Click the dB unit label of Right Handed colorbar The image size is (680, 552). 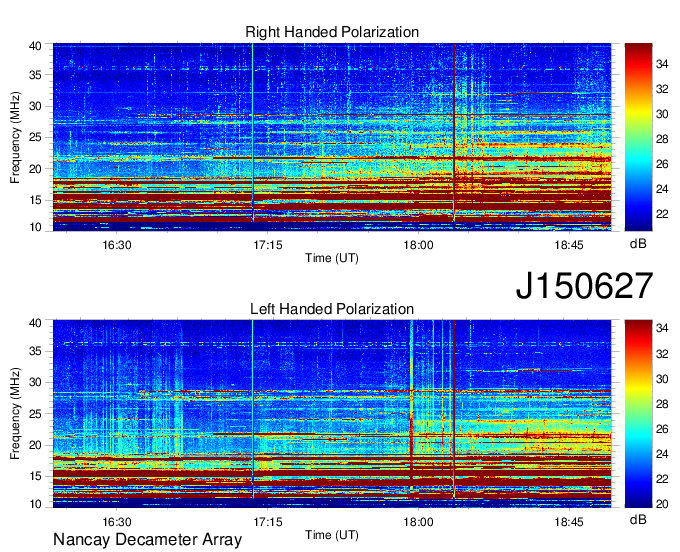(x=638, y=244)
